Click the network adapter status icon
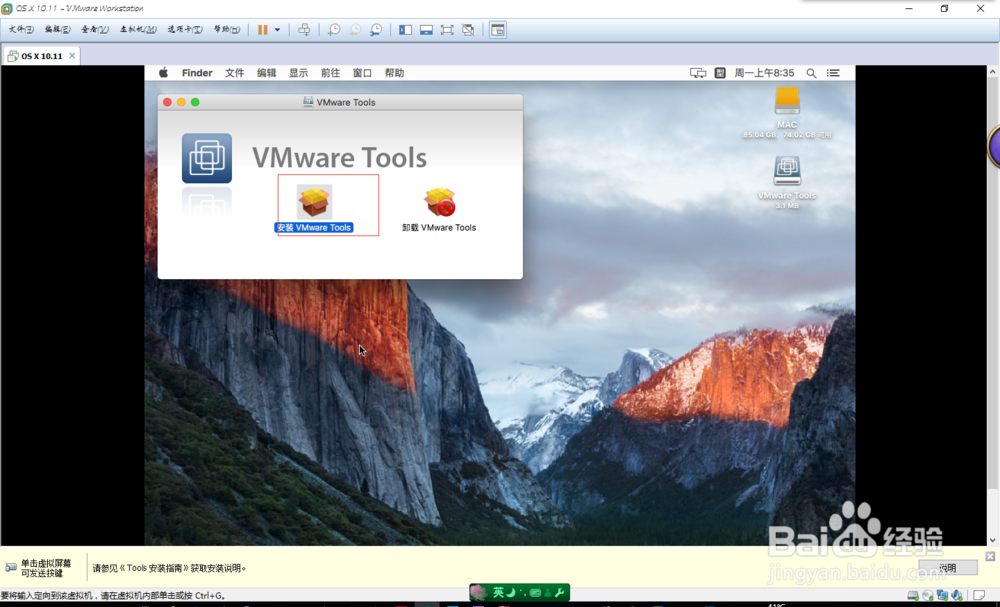The image size is (1000, 607). pyautogui.click(x=943, y=596)
